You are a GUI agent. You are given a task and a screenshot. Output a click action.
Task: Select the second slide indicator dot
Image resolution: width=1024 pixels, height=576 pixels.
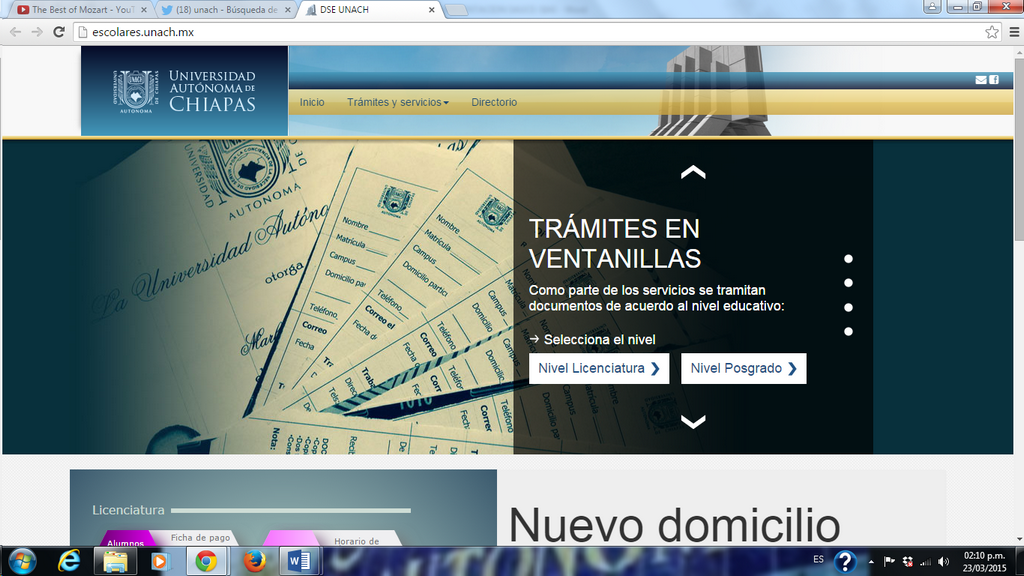848,283
